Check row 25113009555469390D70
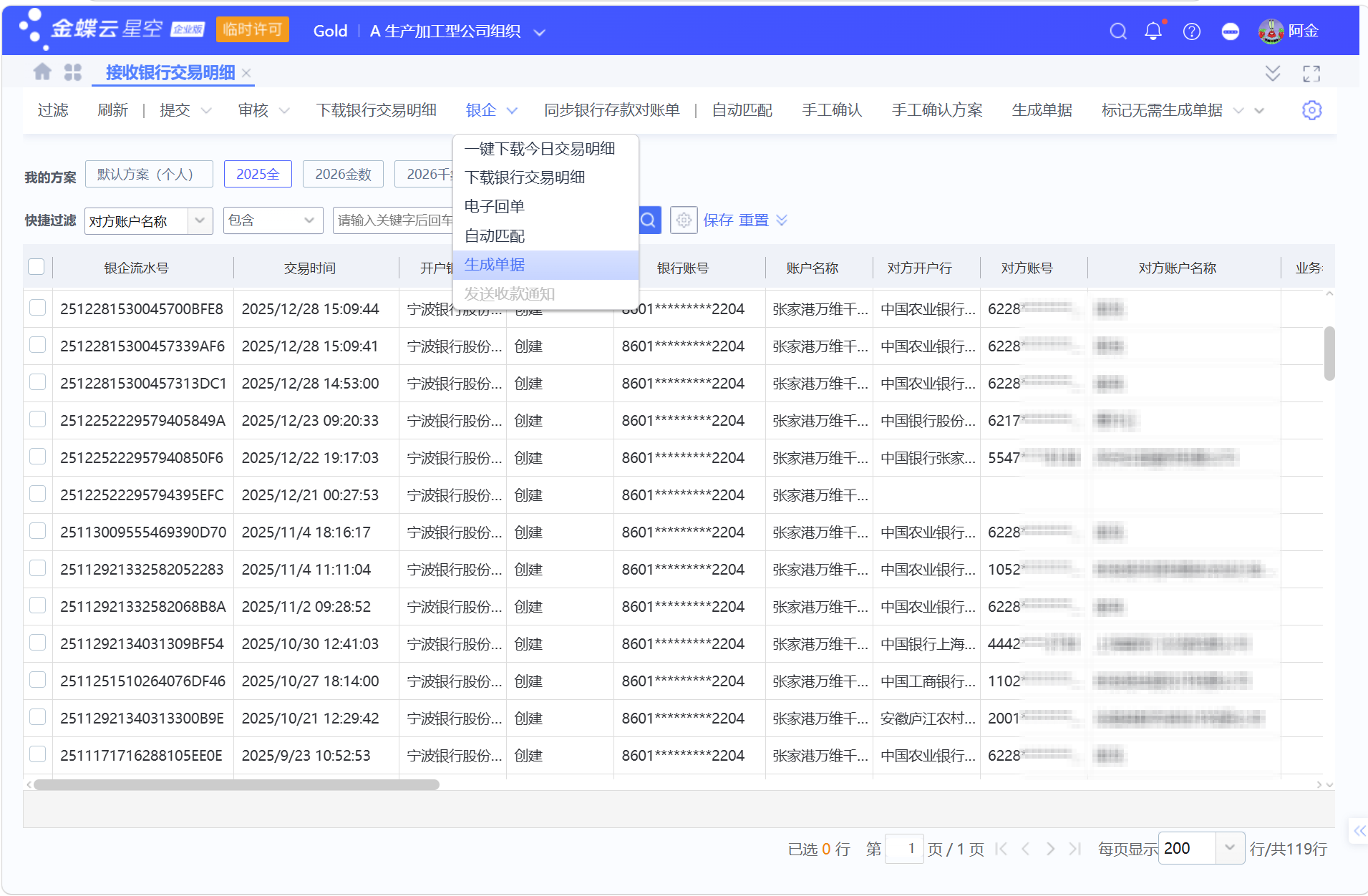Image resolution: width=1368 pixels, height=896 pixels. coord(37,531)
